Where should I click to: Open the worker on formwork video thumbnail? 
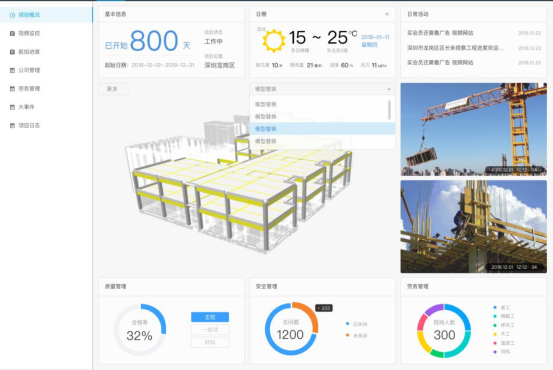tap(474, 227)
